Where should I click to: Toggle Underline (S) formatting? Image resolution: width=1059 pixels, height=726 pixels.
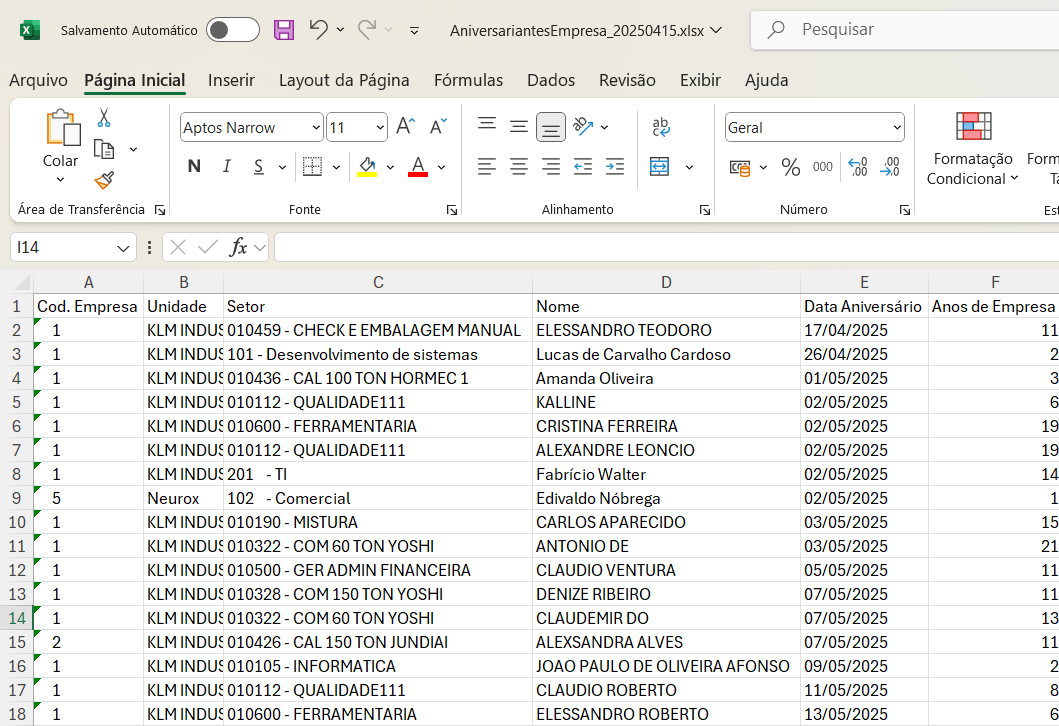tap(259, 167)
